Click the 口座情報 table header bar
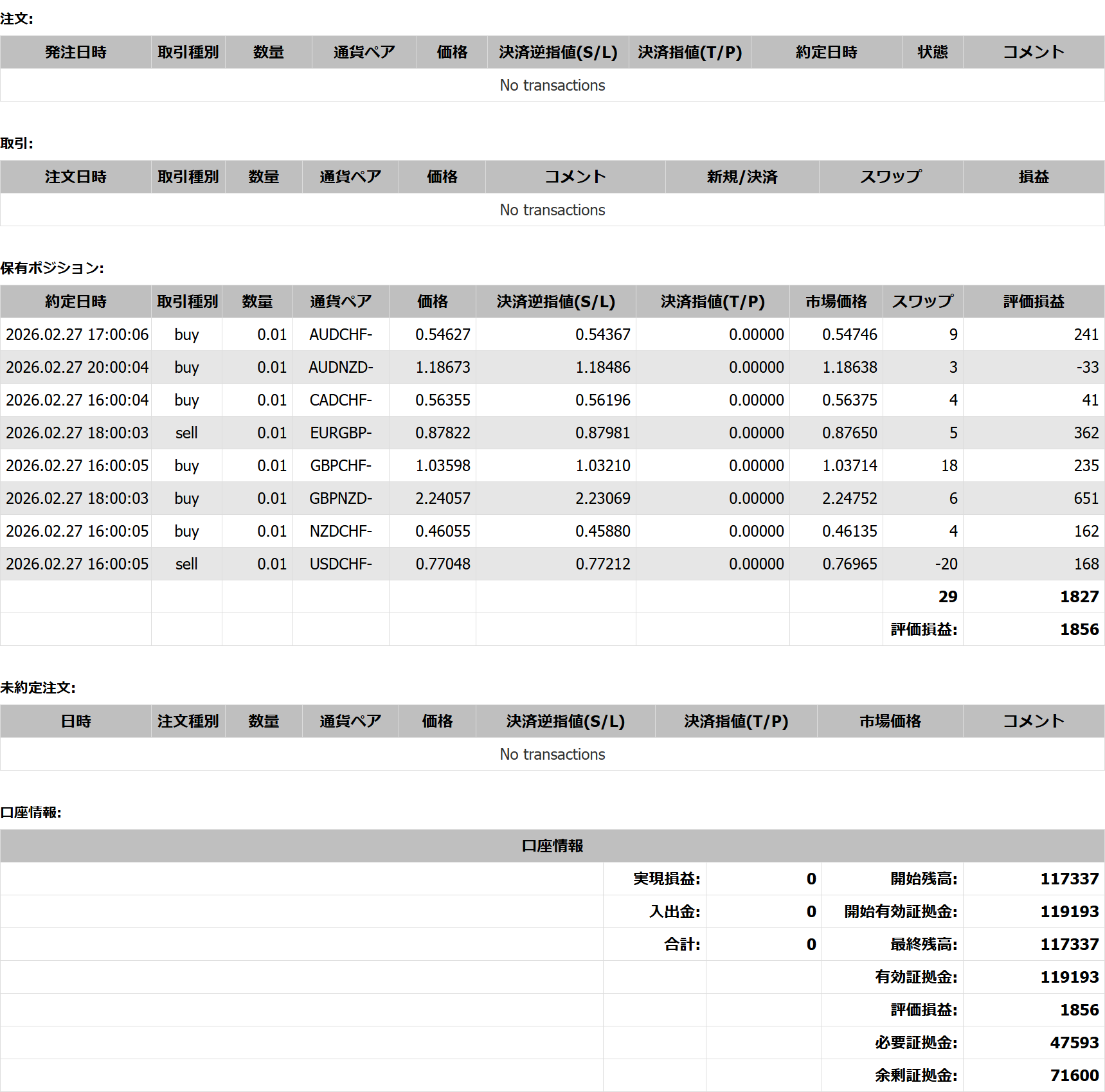This screenshot has width=1105, height=1092. tap(552, 846)
